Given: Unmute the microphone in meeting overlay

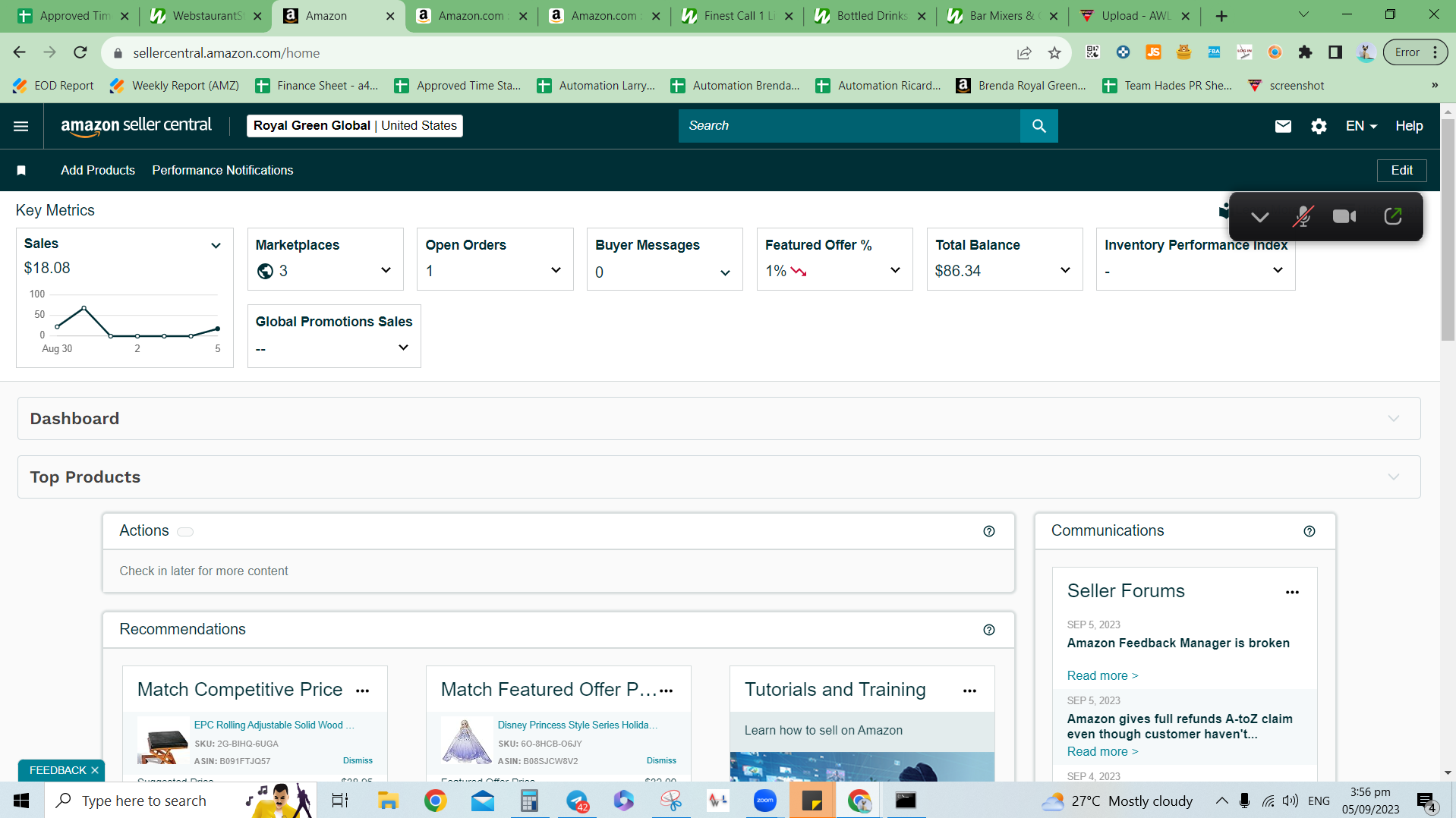Looking at the screenshot, I should 1303,217.
